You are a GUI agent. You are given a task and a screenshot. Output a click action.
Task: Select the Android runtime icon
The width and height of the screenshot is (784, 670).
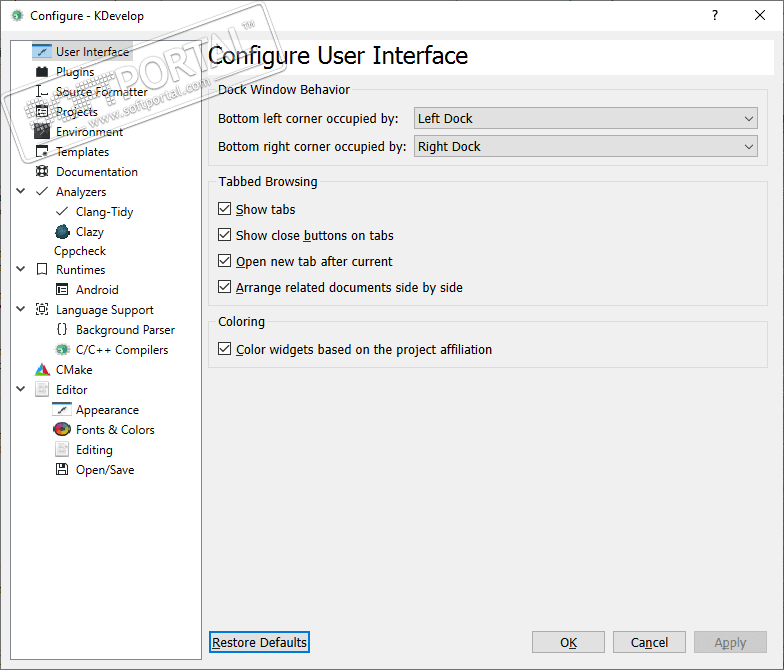(62, 290)
